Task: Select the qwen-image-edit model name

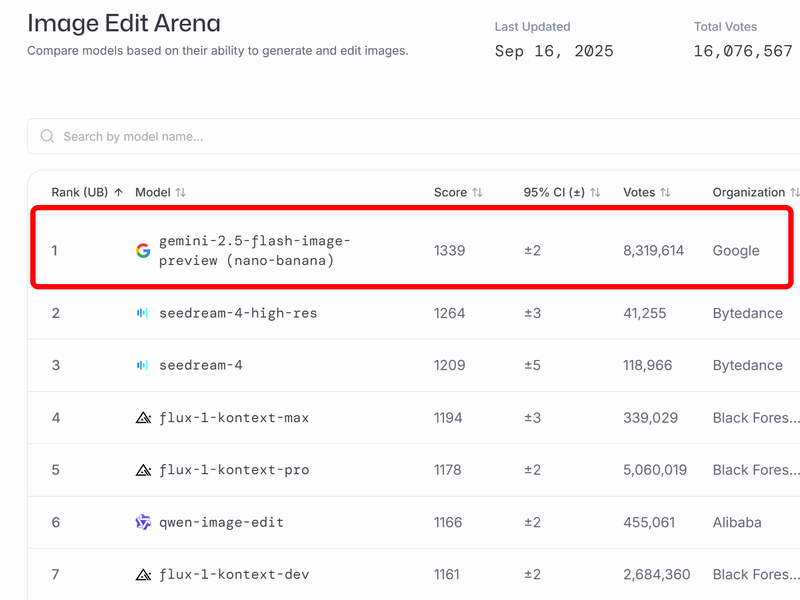Action: (x=221, y=522)
